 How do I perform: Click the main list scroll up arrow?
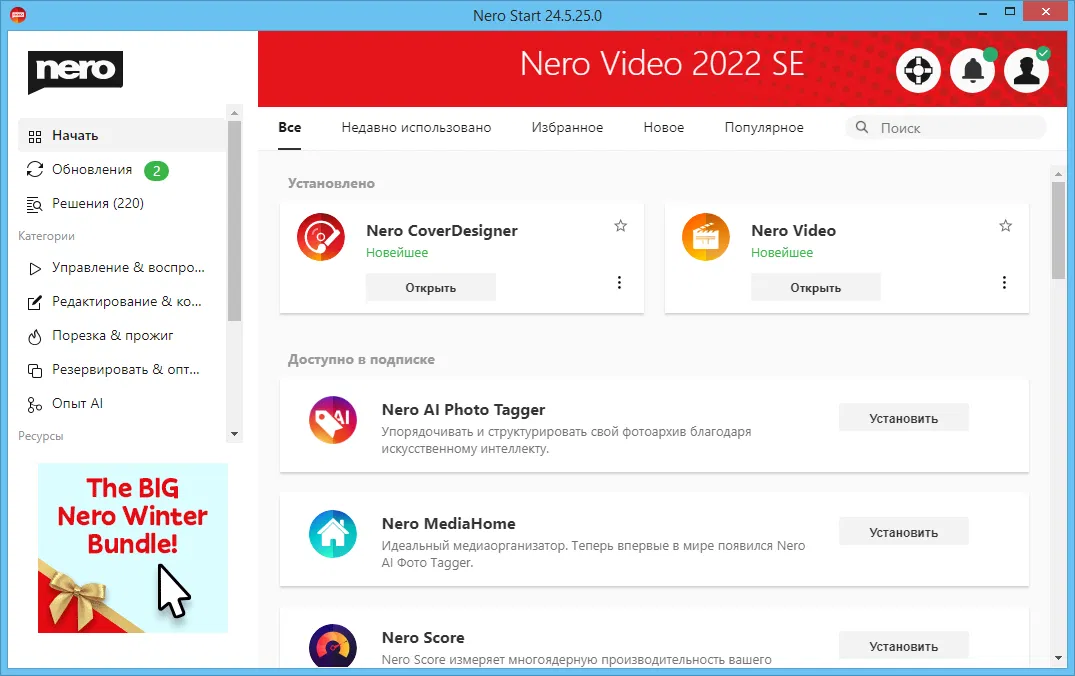[1058, 174]
